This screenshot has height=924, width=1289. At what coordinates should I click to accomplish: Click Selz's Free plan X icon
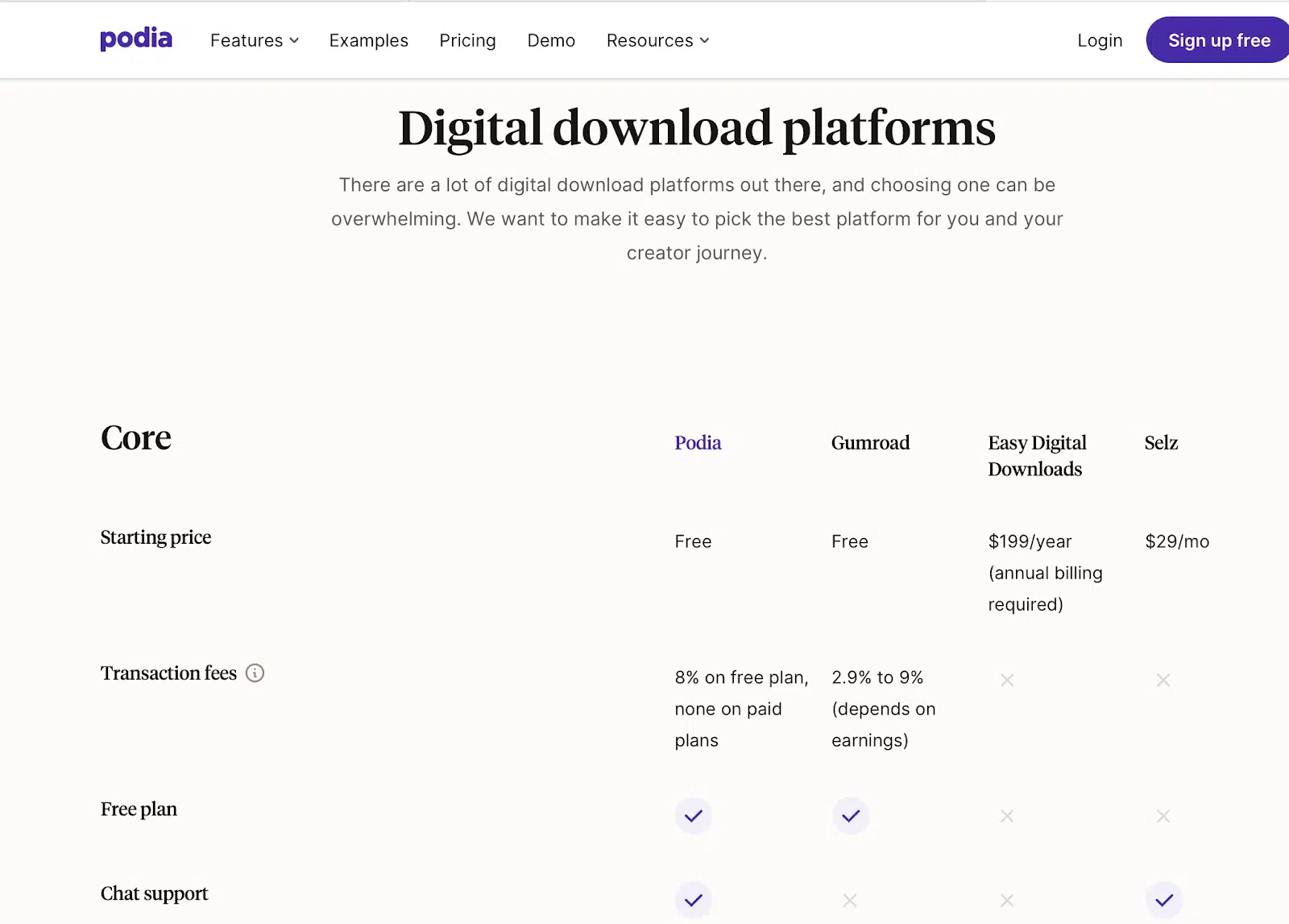1163,816
